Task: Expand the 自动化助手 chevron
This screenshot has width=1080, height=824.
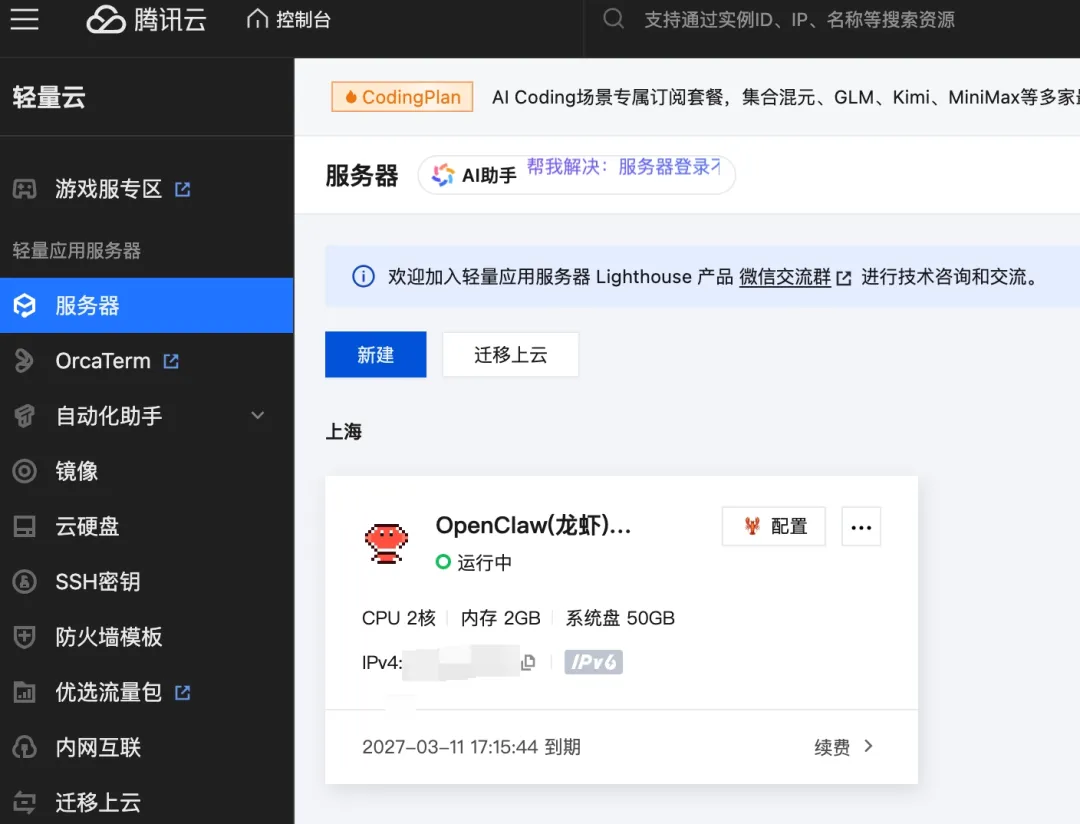Action: [x=258, y=415]
